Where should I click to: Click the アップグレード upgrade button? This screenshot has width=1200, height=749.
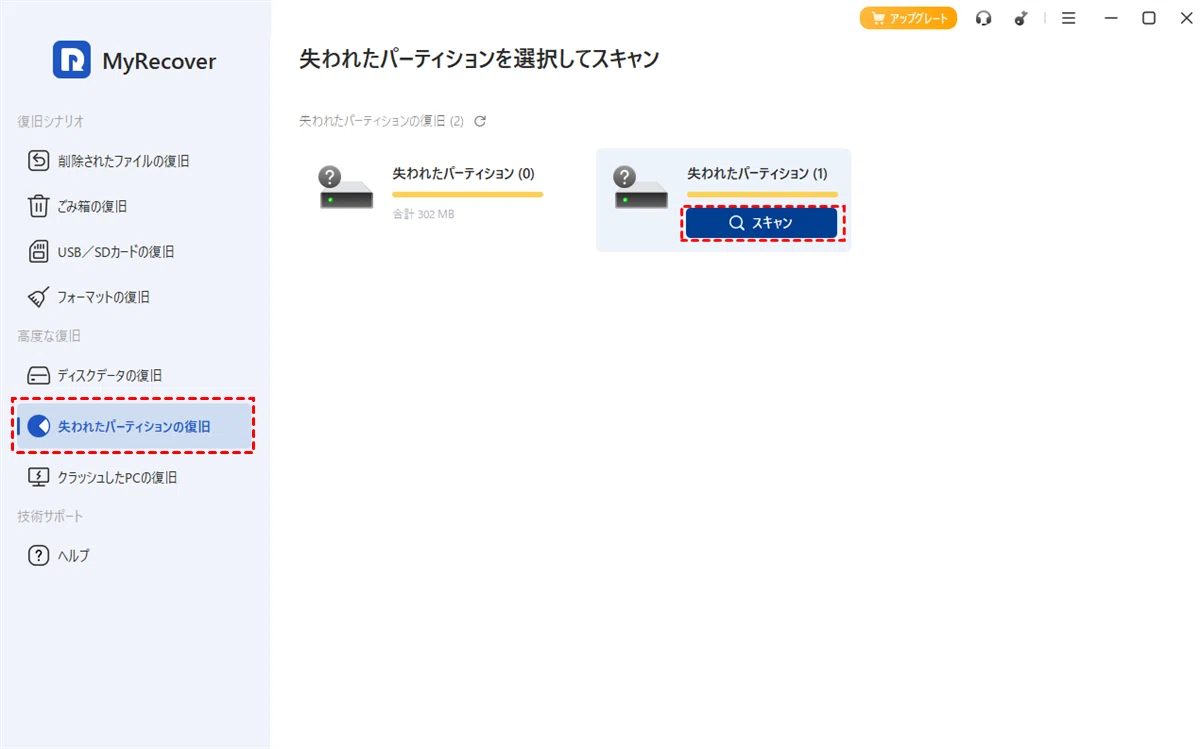click(x=908, y=18)
